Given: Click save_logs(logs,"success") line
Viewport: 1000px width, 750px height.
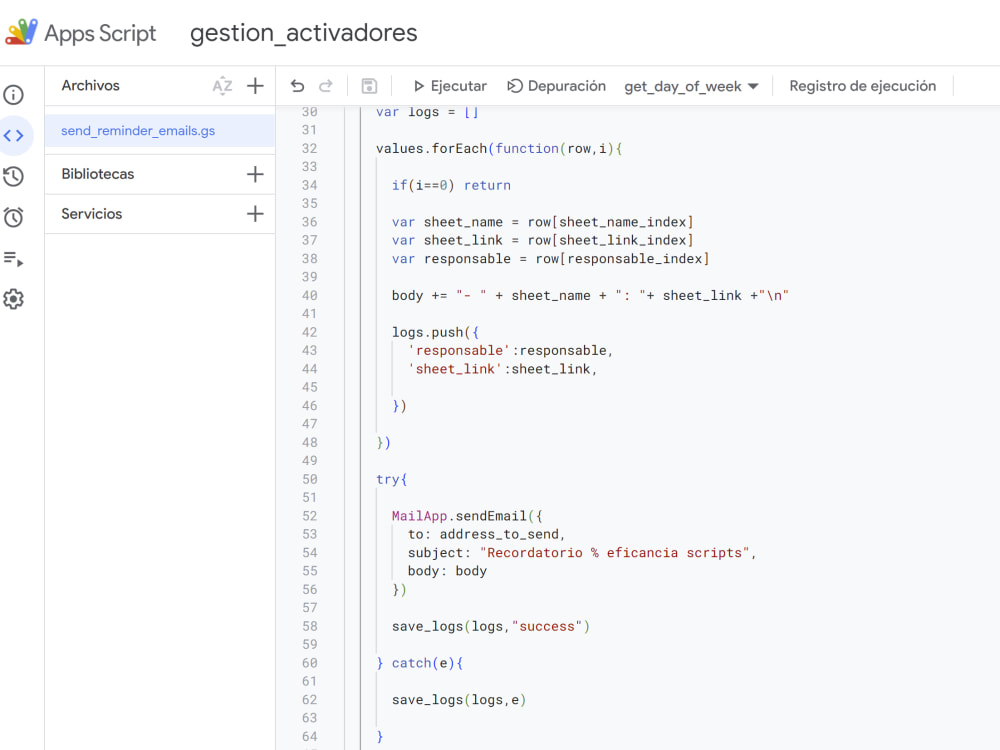Looking at the screenshot, I should click(x=490, y=627).
